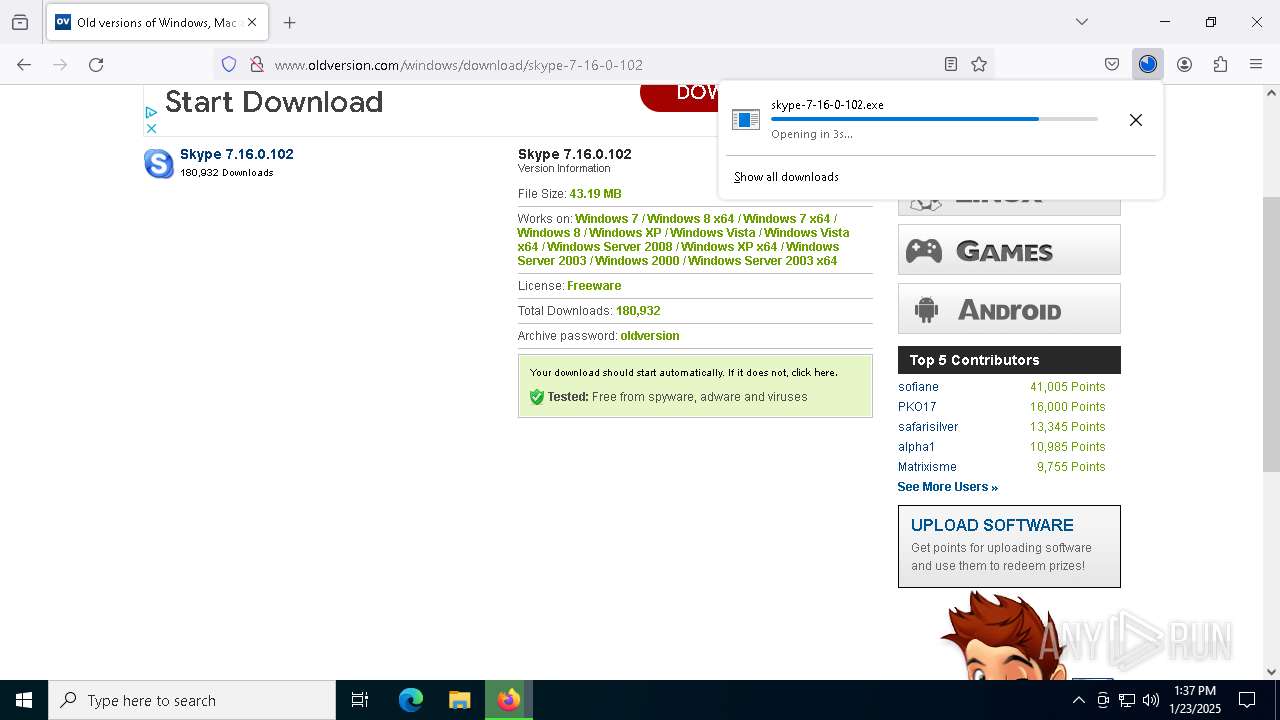This screenshot has height=720, width=1280.
Task: Show hidden system tray icons
Action: 1078,700
